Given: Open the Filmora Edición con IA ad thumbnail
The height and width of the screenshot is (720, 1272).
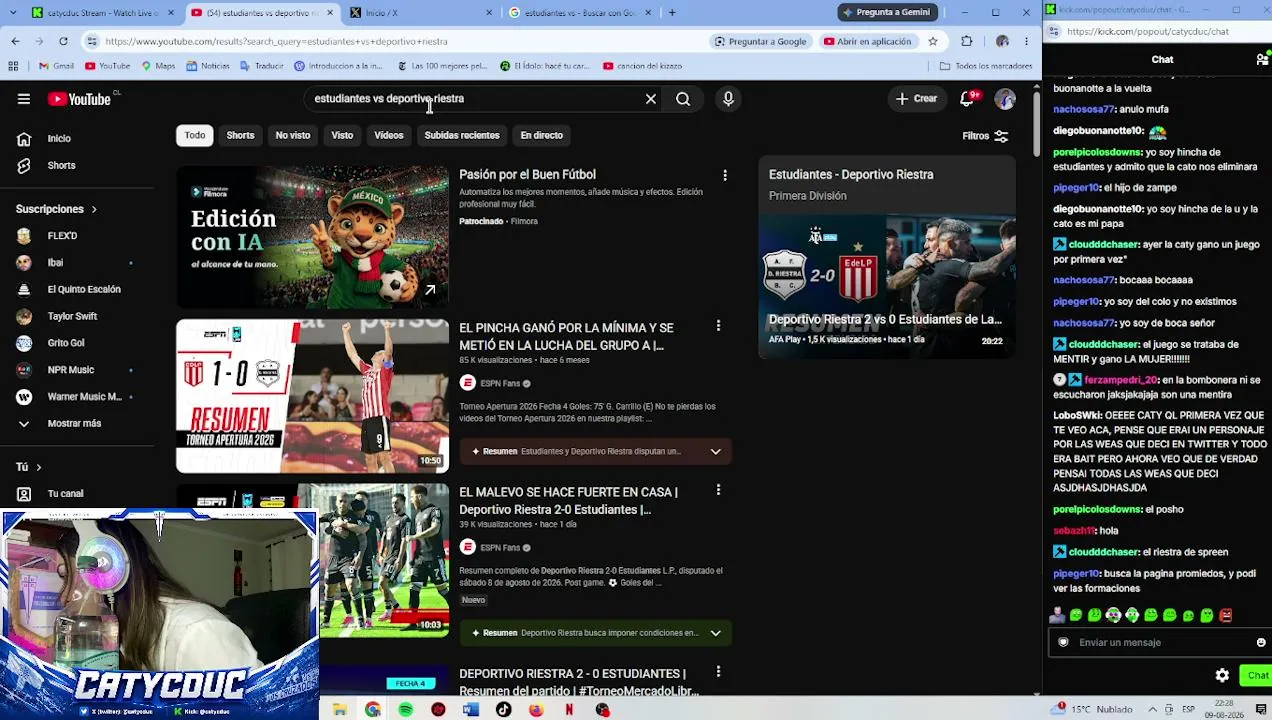Looking at the screenshot, I should [x=313, y=237].
